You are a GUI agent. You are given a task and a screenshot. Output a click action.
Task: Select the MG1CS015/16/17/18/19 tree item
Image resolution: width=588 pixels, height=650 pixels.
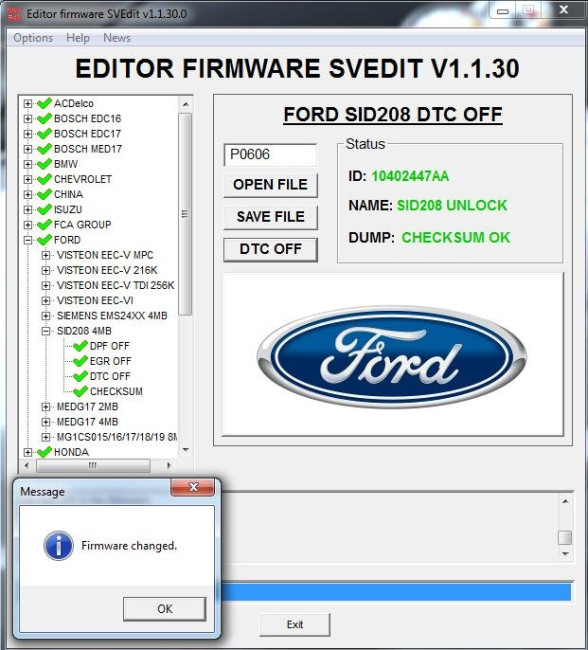pyautogui.click(x=117, y=437)
